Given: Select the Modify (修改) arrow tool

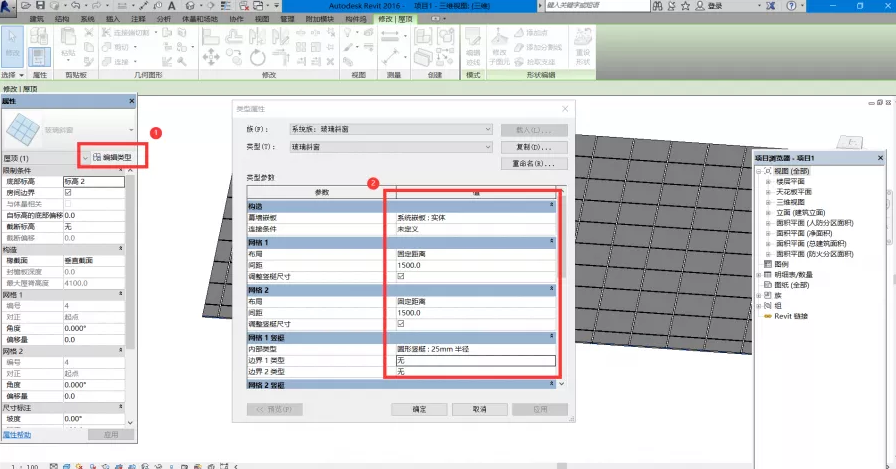Looking at the screenshot, I should (x=13, y=43).
